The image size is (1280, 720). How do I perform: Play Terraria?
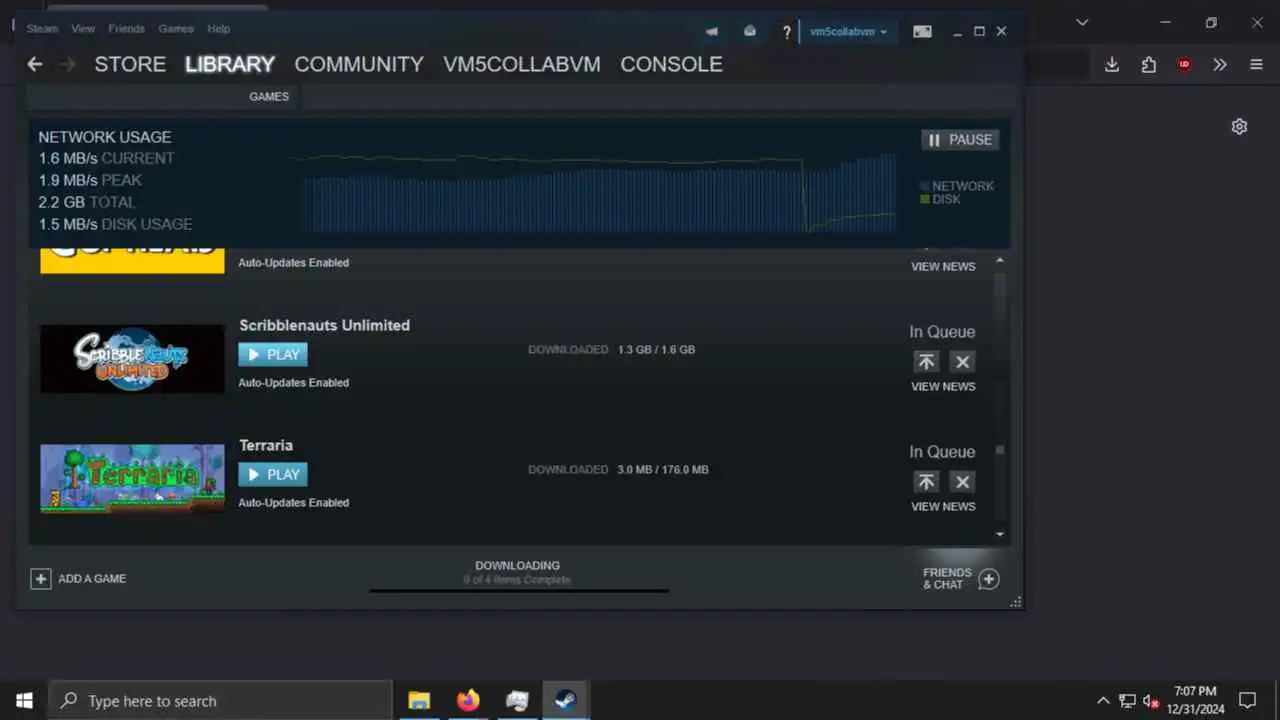(x=273, y=475)
